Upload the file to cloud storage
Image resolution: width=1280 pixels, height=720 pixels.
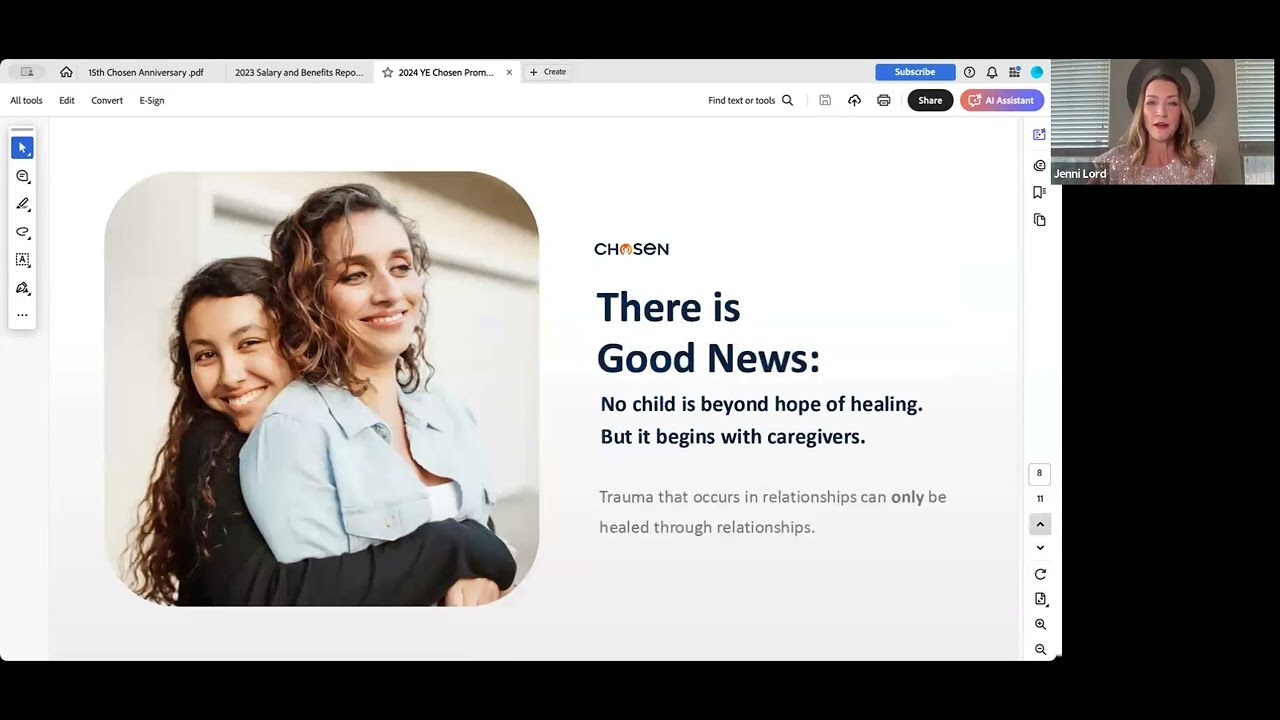[x=854, y=100]
